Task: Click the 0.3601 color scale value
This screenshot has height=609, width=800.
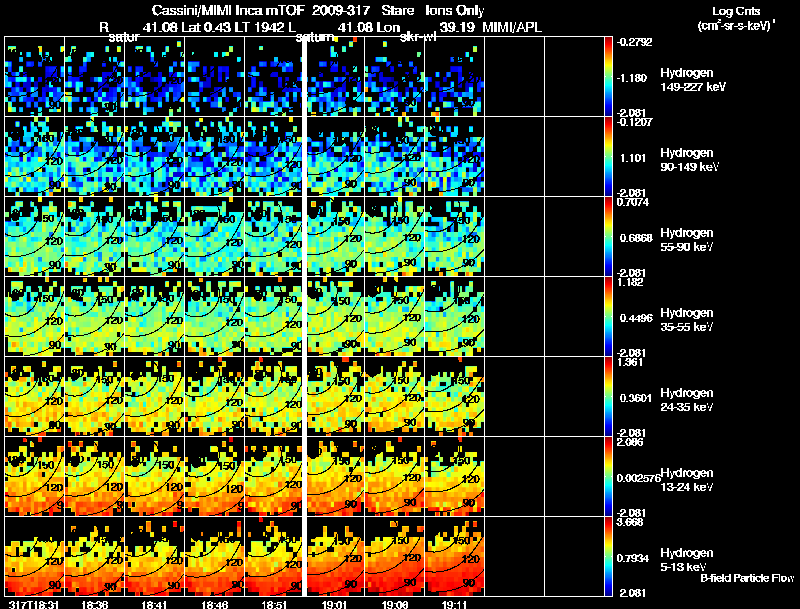Action: coord(636,398)
